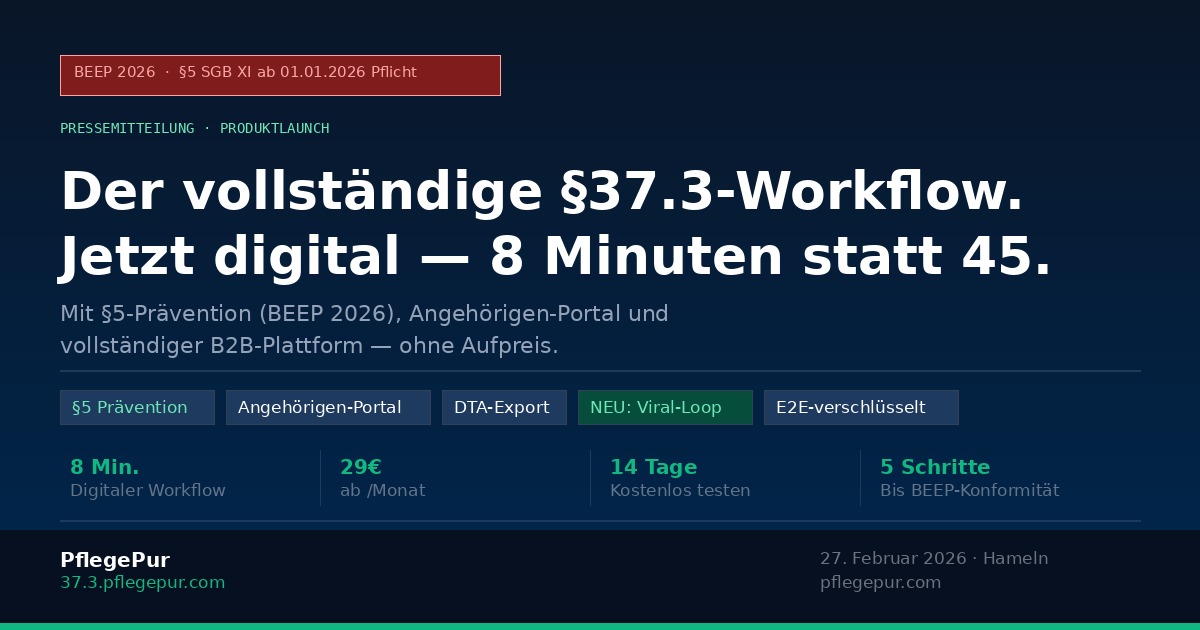Select the '§5 Prävention' tag
1200x630 pixels.
(137, 407)
